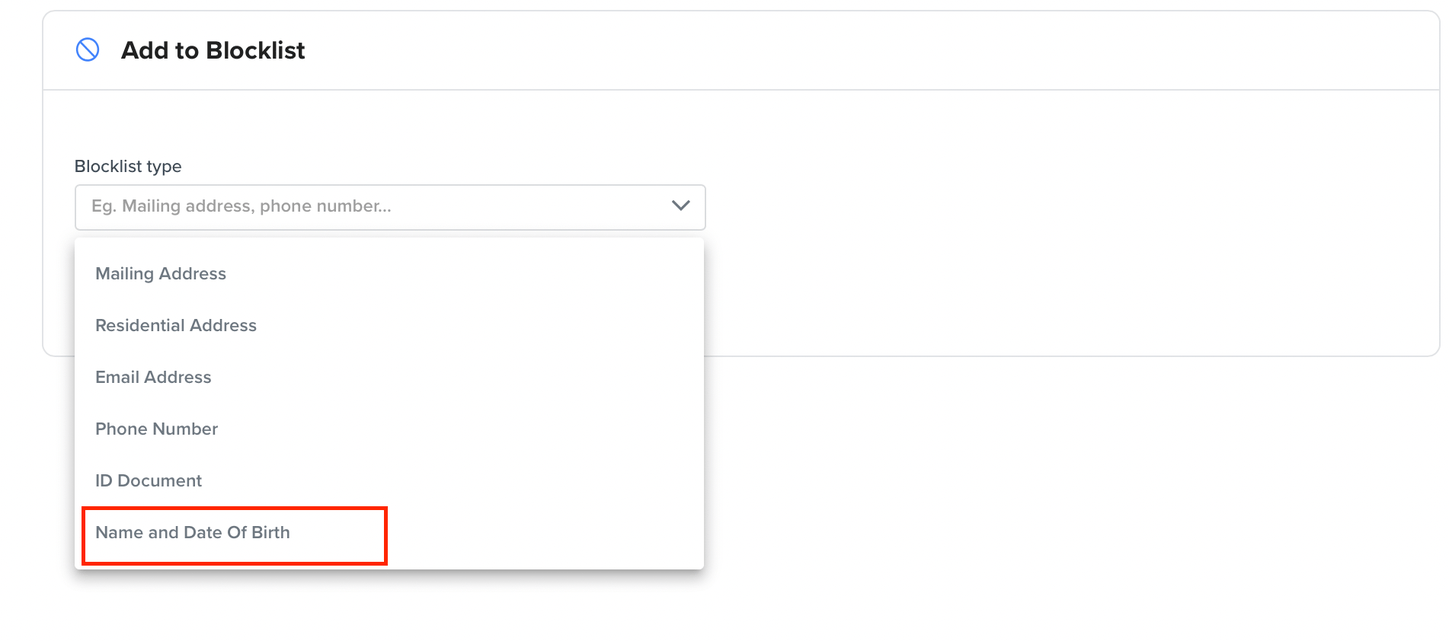The image size is (1449, 641).
Task: Set blocklist type to ID document
Action: (389, 481)
